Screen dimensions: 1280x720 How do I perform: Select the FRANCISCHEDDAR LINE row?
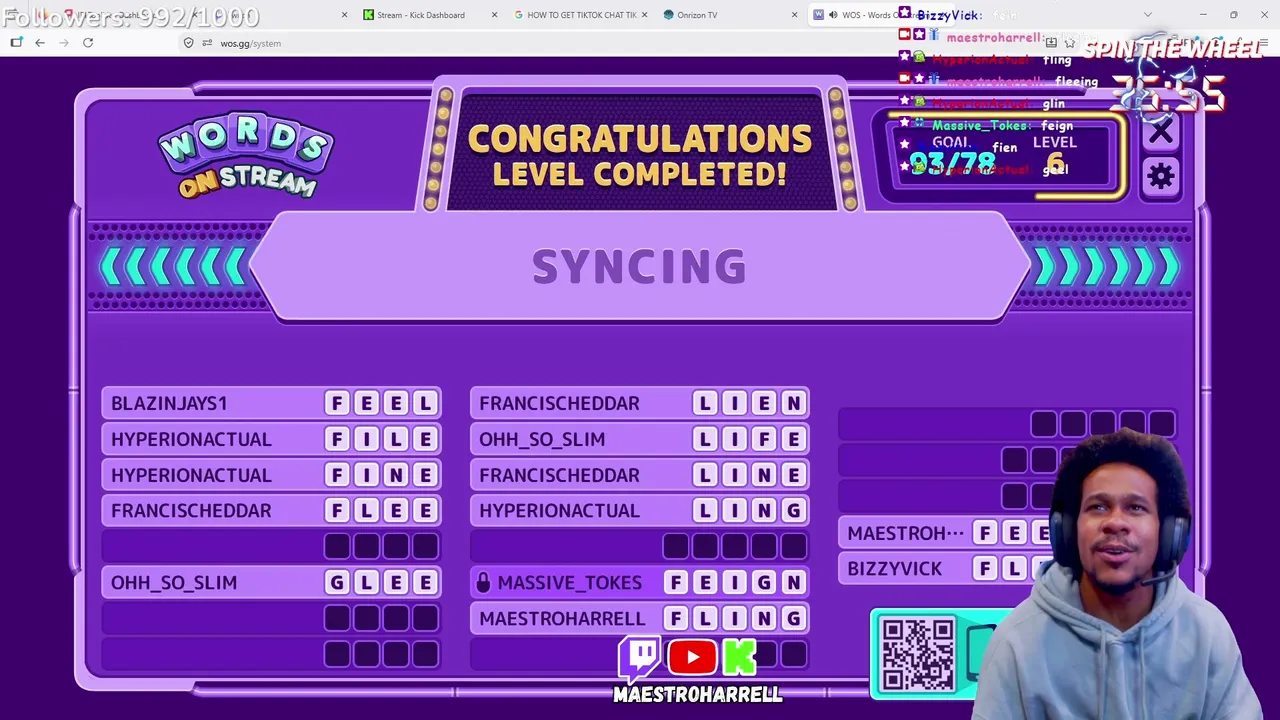639,475
